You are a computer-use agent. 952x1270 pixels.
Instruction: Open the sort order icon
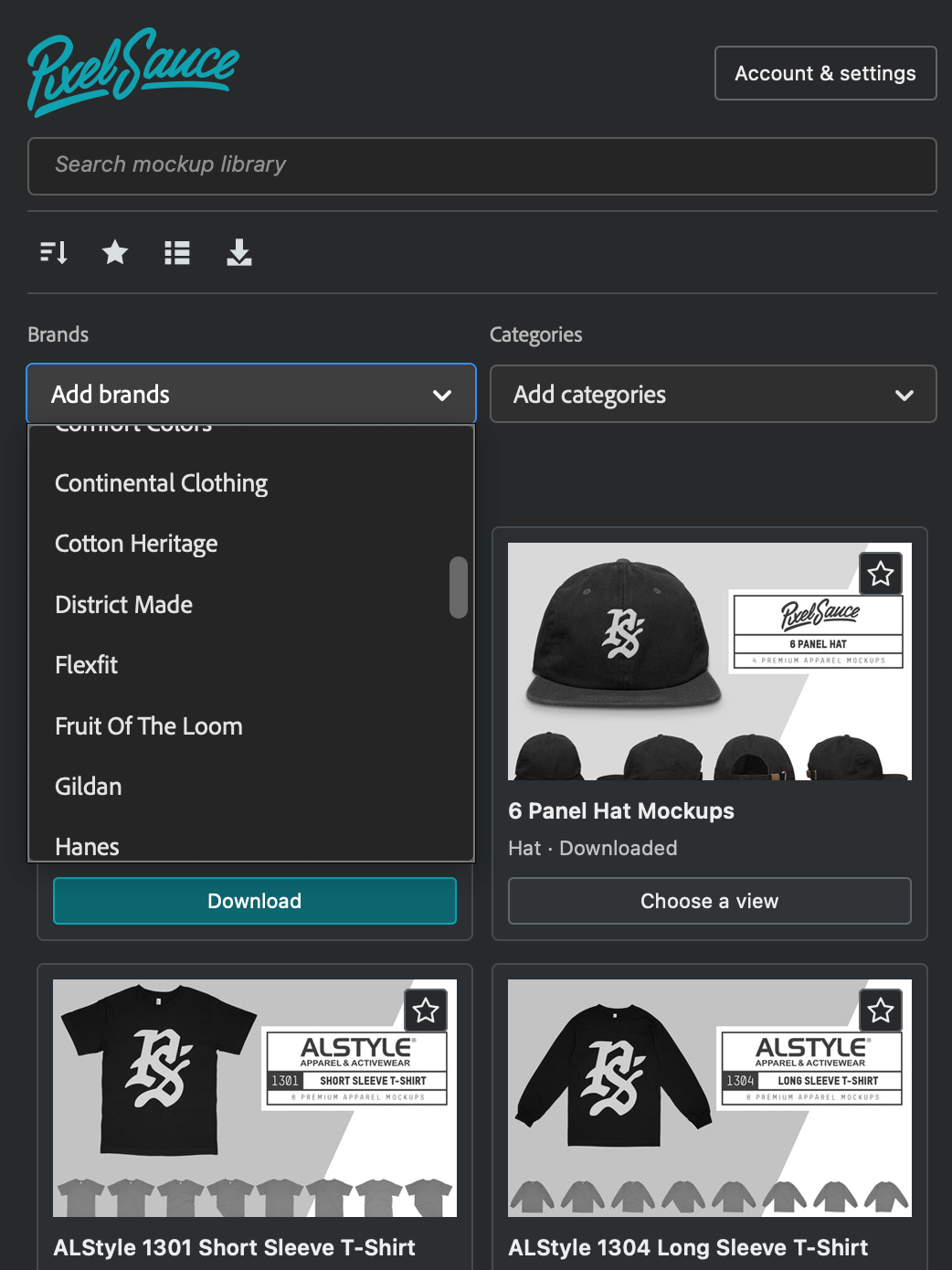(54, 252)
